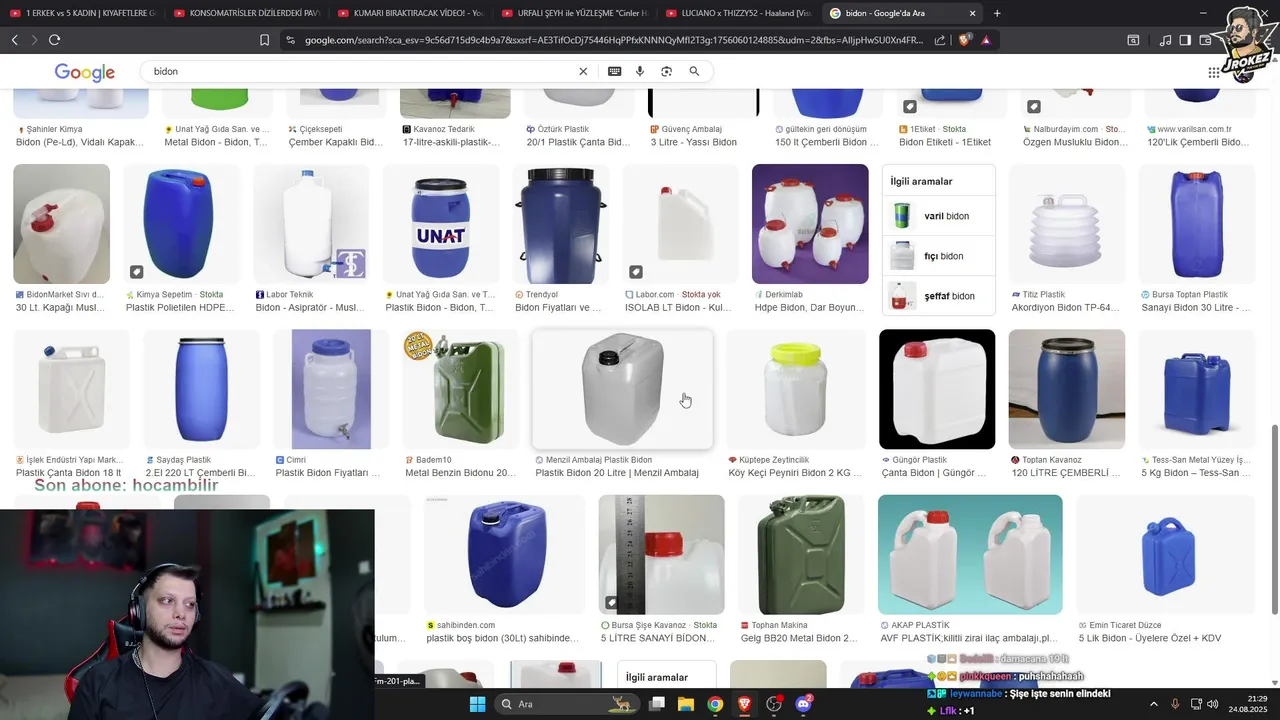Go back with the browser back arrow
This screenshot has height=720, width=1280.
click(x=14, y=40)
